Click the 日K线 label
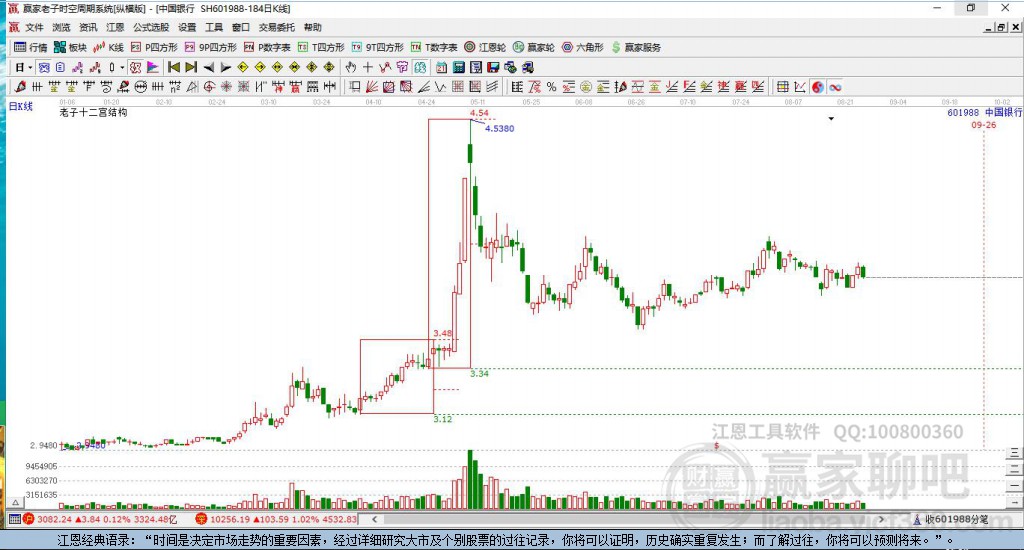This screenshot has width=1024, height=550. pyautogui.click(x=20, y=106)
